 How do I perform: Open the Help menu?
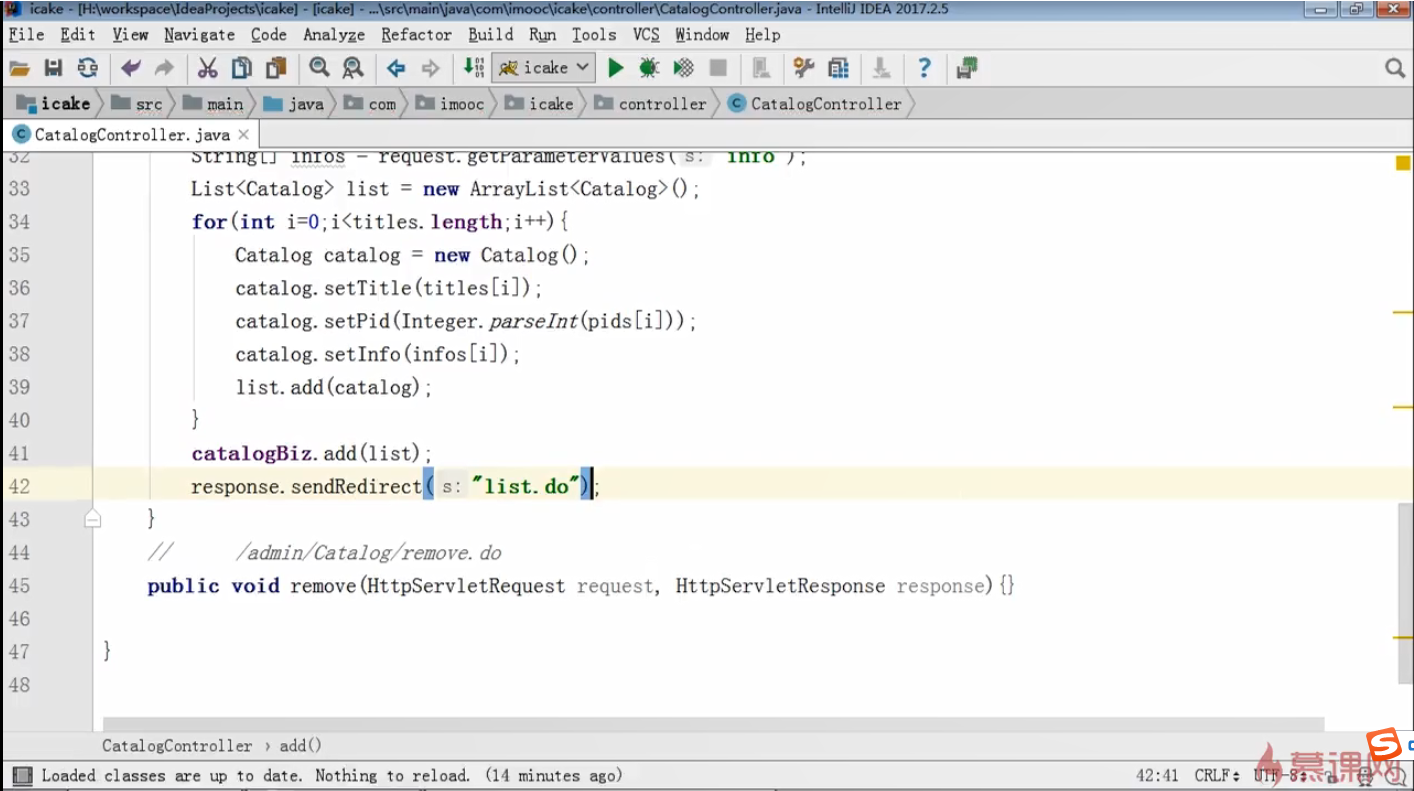coord(762,34)
